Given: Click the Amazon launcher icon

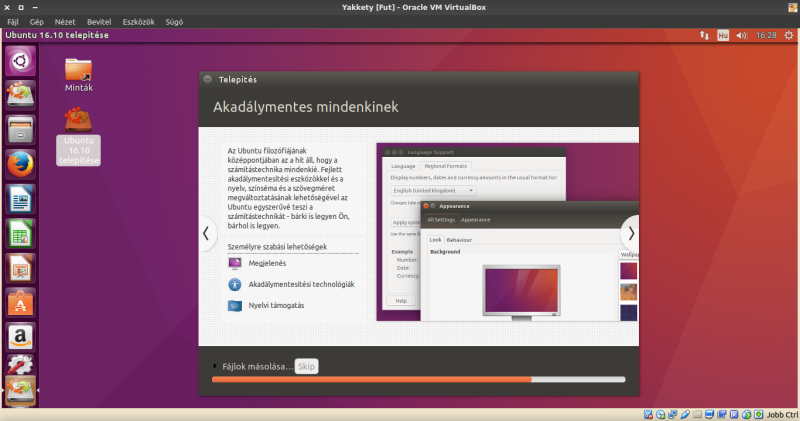Looking at the screenshot, I should (x=21, y=336).
